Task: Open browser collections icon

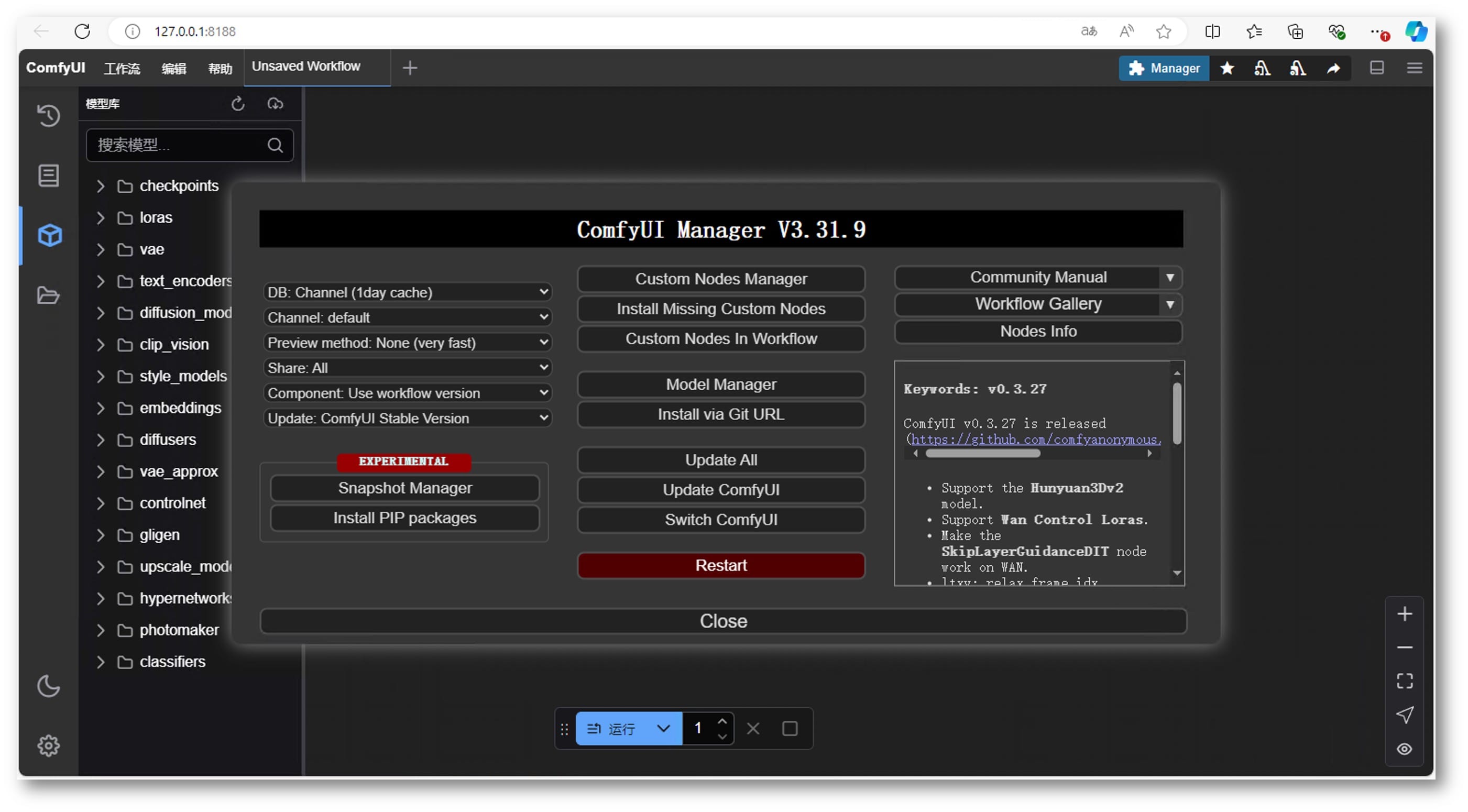Action: coord(1295,31)
